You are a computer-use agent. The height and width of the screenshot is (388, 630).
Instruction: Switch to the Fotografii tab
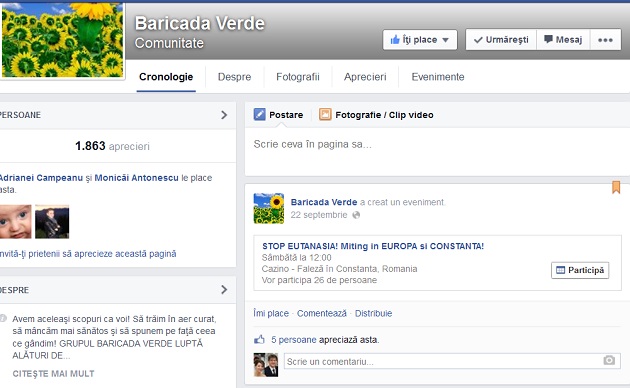[298, 77]
